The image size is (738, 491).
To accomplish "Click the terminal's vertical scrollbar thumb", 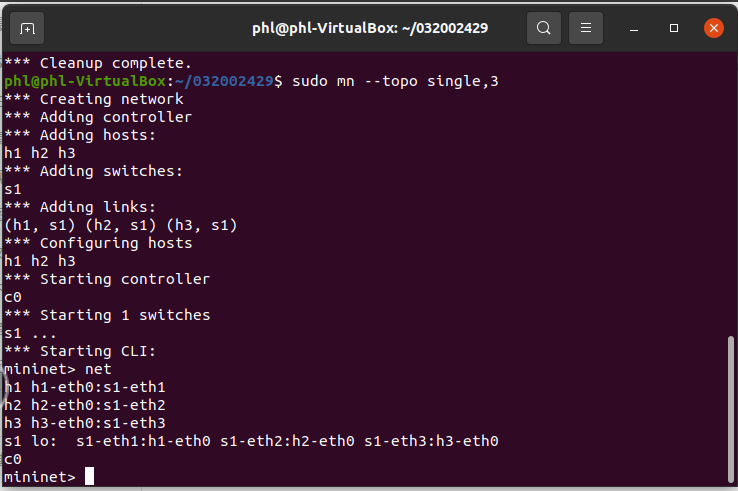I will [731, 409].
